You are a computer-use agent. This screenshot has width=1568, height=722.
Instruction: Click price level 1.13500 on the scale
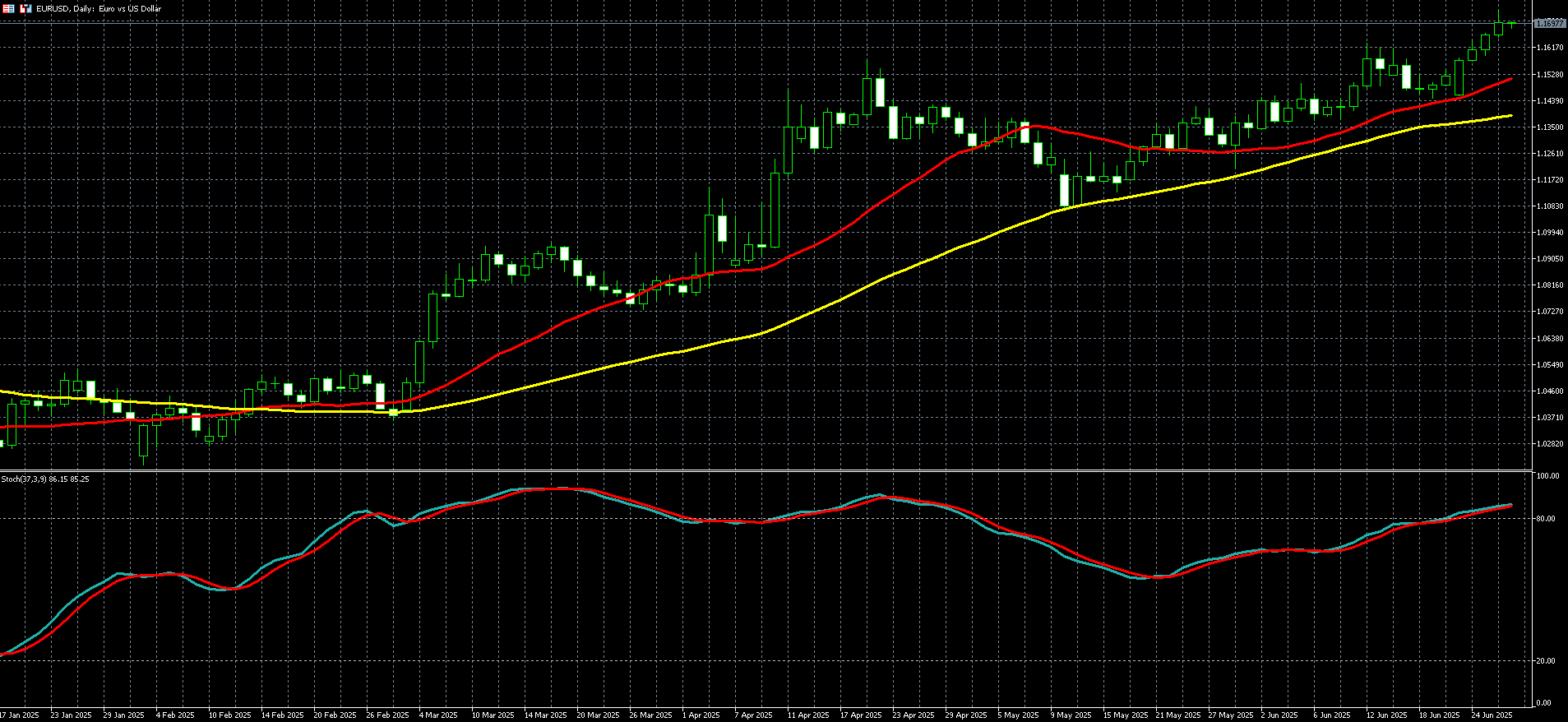click(x=1550, y=127)
